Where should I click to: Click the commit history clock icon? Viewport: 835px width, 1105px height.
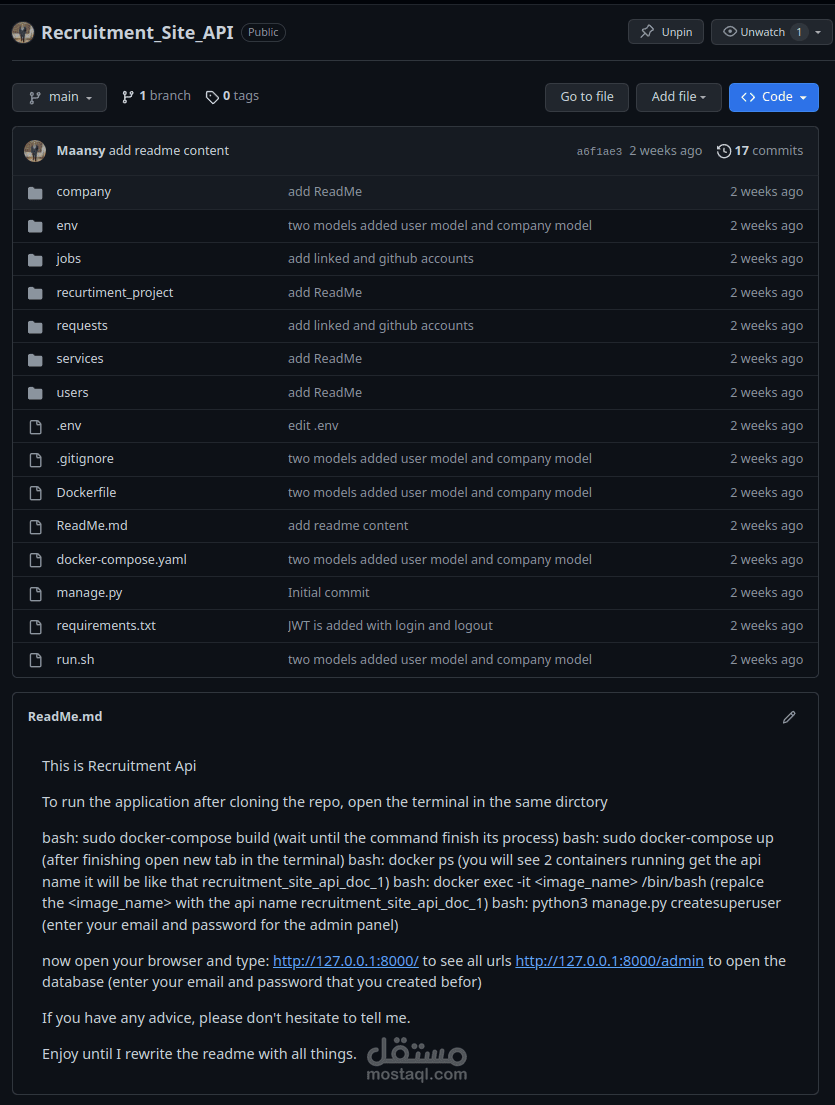724,151
